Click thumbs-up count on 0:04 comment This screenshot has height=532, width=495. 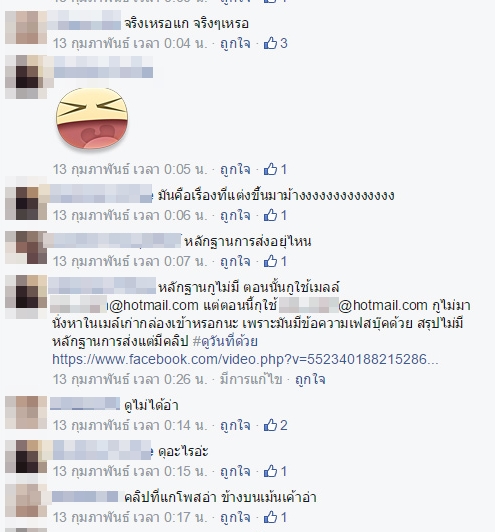click(x=284, y=43)
